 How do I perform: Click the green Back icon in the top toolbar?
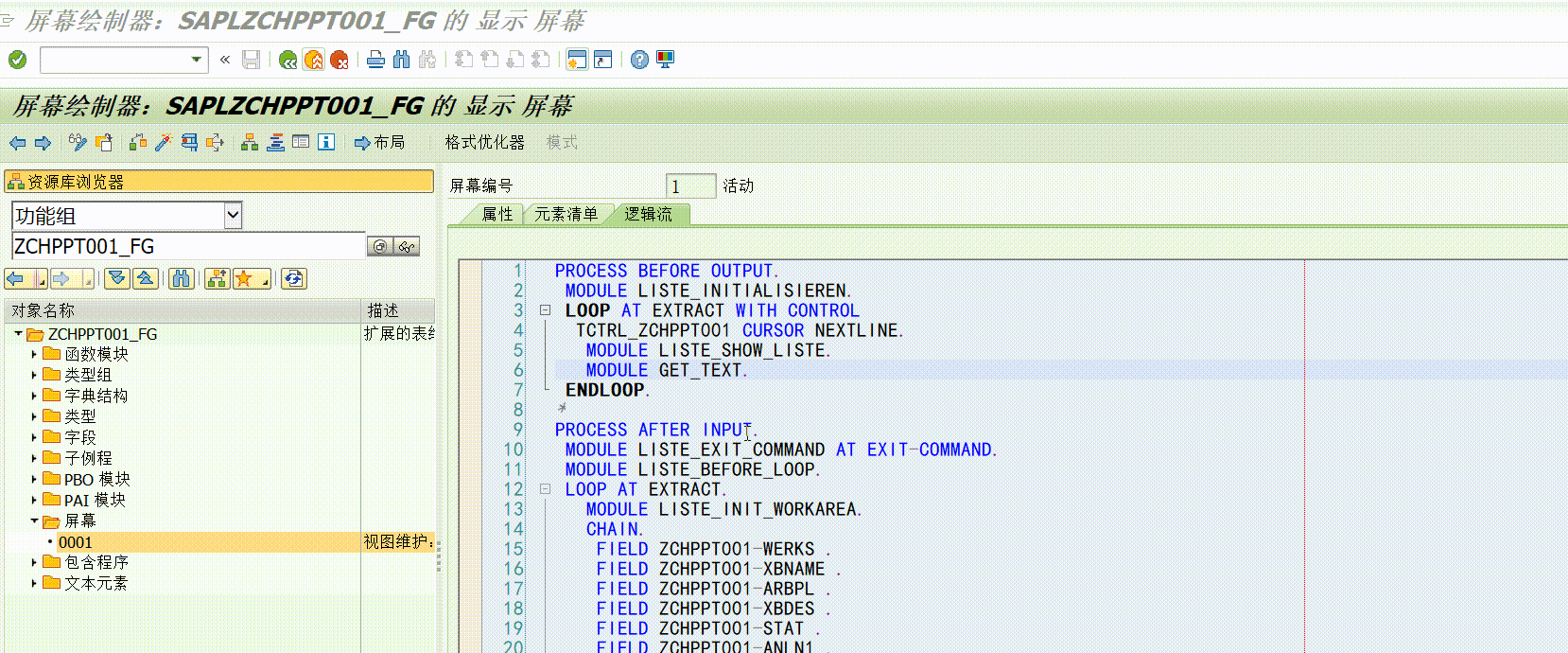(x=288, y=60)
